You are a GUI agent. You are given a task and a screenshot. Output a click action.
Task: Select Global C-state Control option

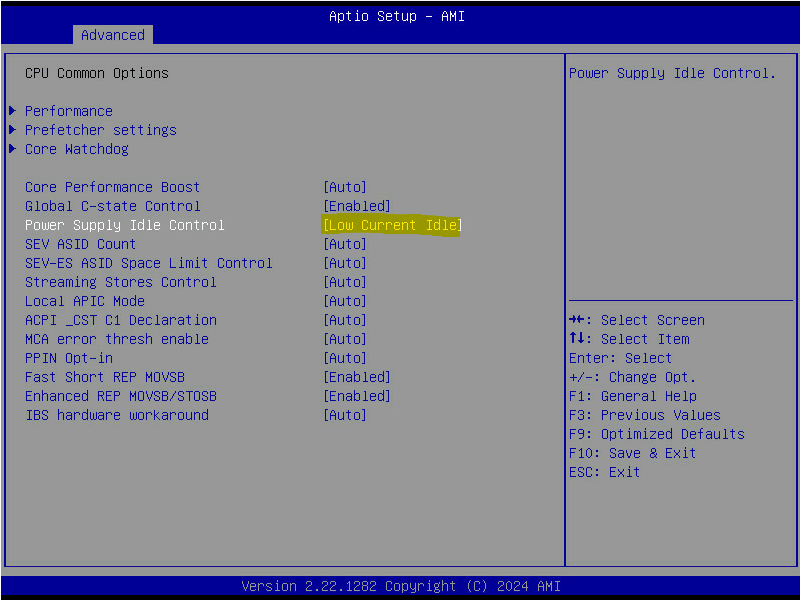click(112, 206)
